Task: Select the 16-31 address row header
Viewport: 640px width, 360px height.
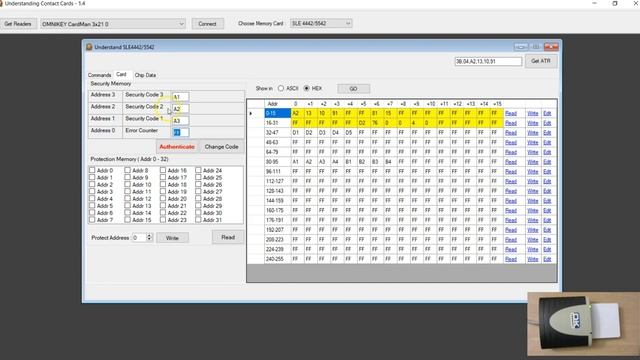Action: coord(277,123)
